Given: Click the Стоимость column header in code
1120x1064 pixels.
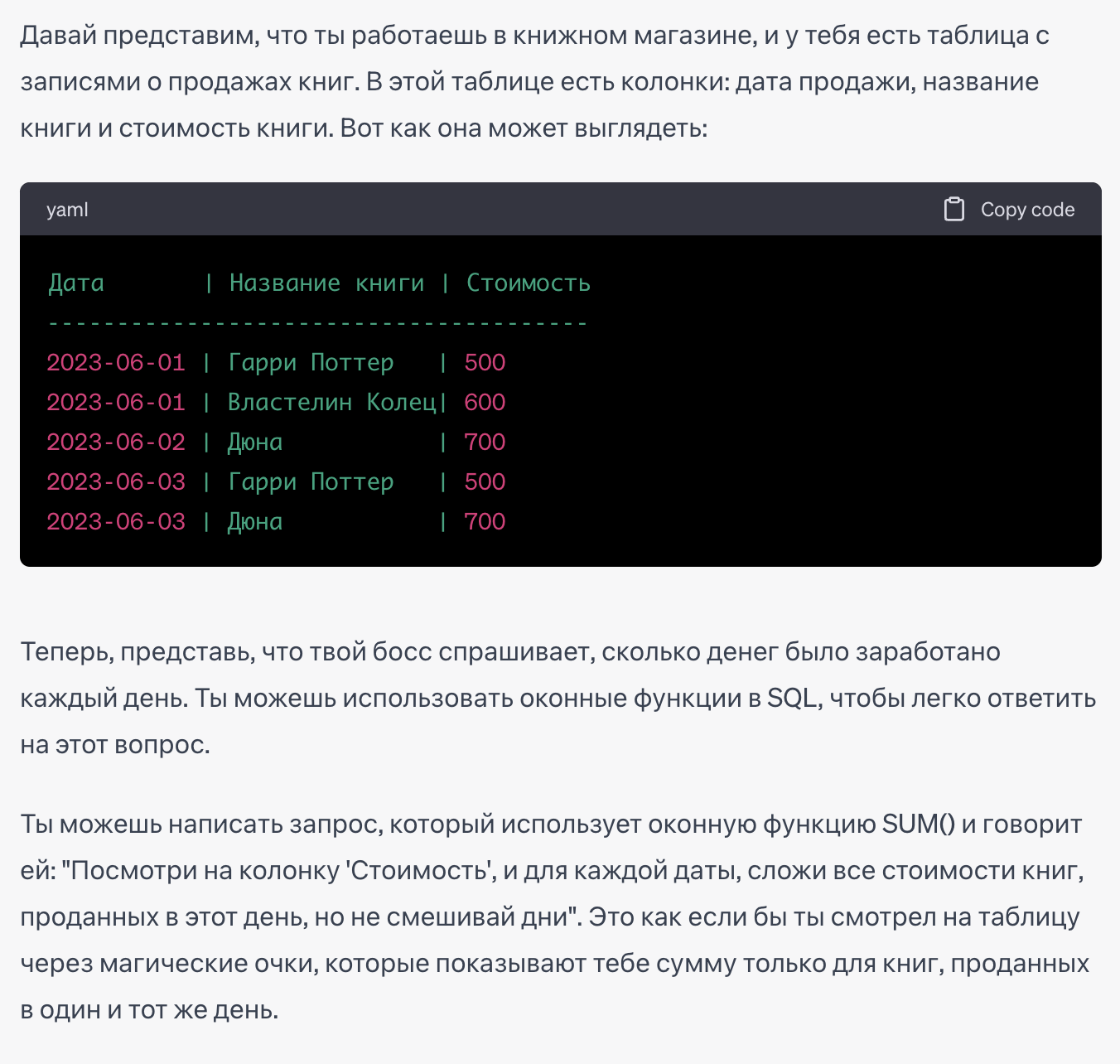Looking at the screenshot, I should [x=529, y=283].
